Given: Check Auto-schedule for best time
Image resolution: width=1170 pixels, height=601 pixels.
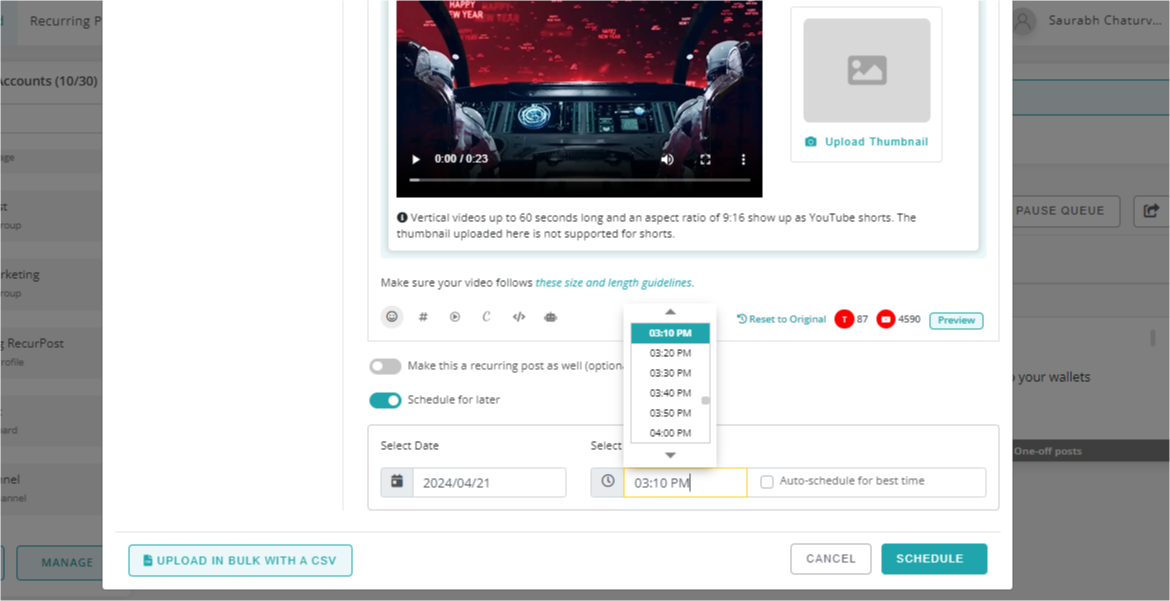Looking at the screenshot, I should coord(766,482).
